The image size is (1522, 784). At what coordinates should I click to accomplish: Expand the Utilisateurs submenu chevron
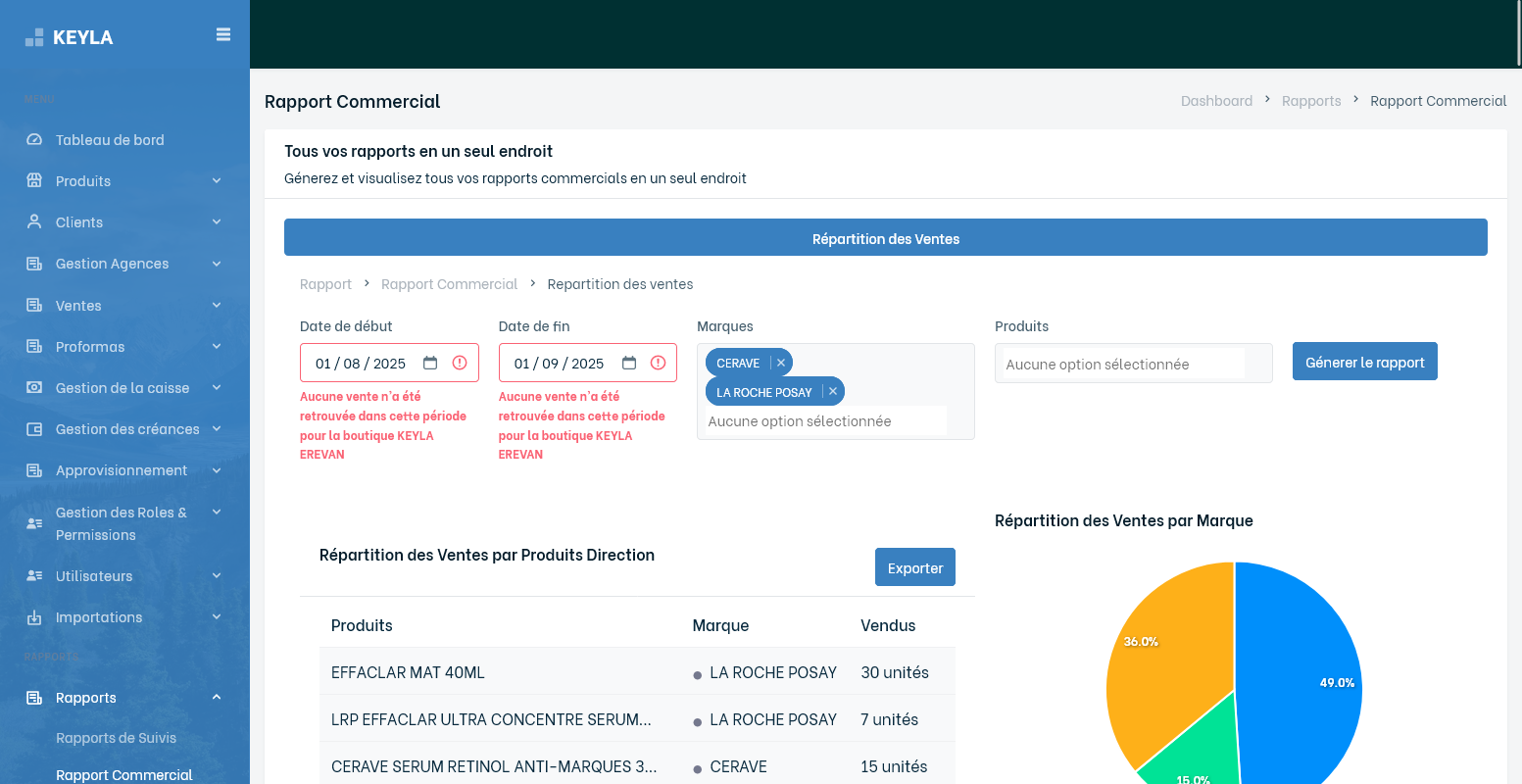coord(217,575)
